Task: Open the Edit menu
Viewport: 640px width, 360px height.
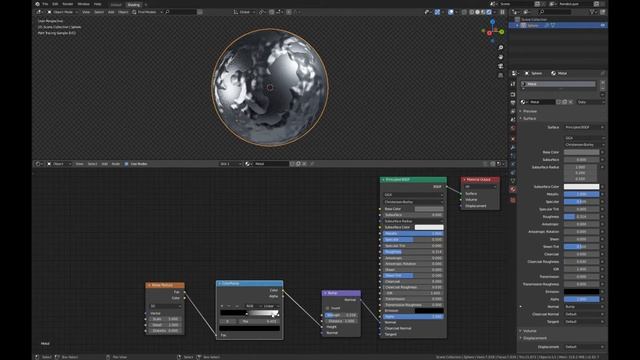Action: pyautogui.click(x=55, y=4)
